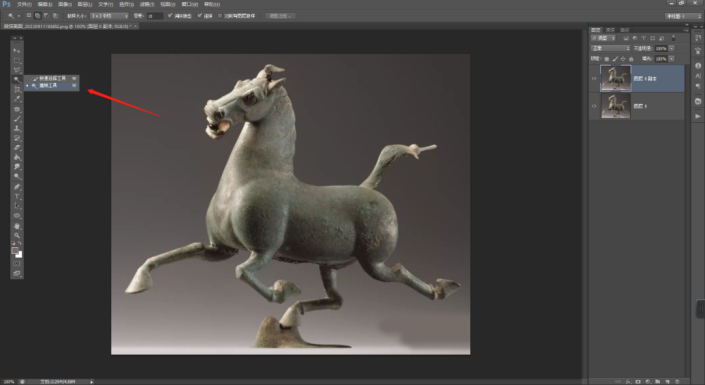
Task: Click the lock image pixels brush icon
Action: coord(615,59)
